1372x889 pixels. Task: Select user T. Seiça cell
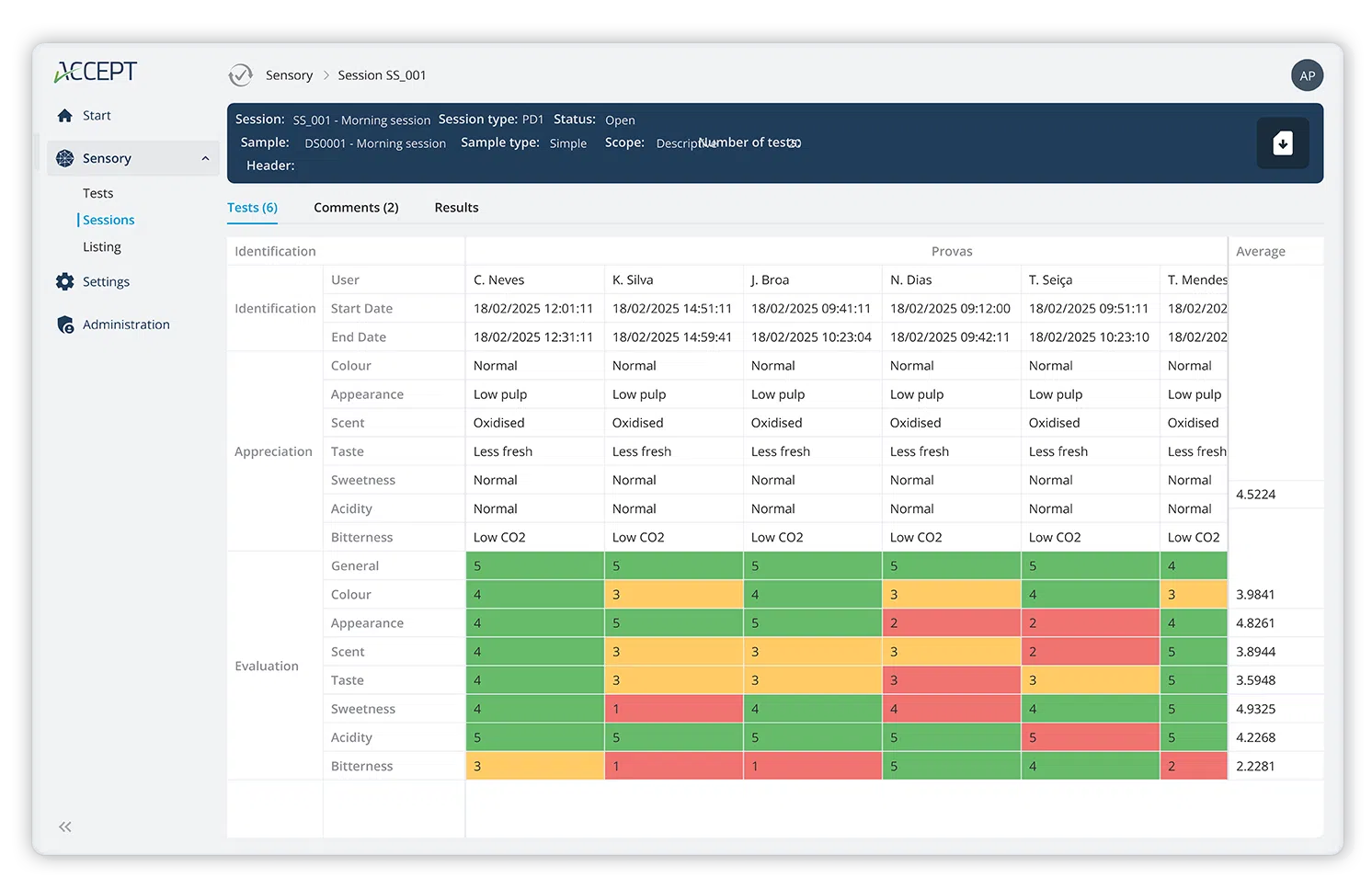click(1090, 279)
